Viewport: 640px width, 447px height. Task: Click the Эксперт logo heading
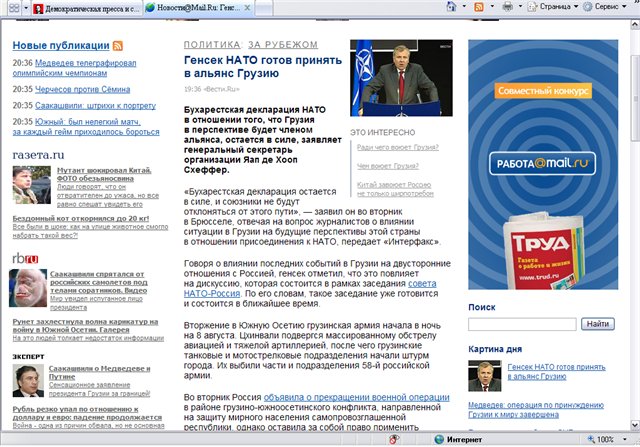tap(28, 356)
